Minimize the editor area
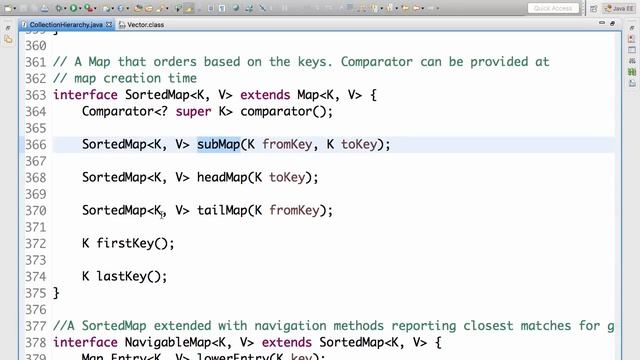Image resolution: width=640 pixels, height=360 pixels. point(602,23)
